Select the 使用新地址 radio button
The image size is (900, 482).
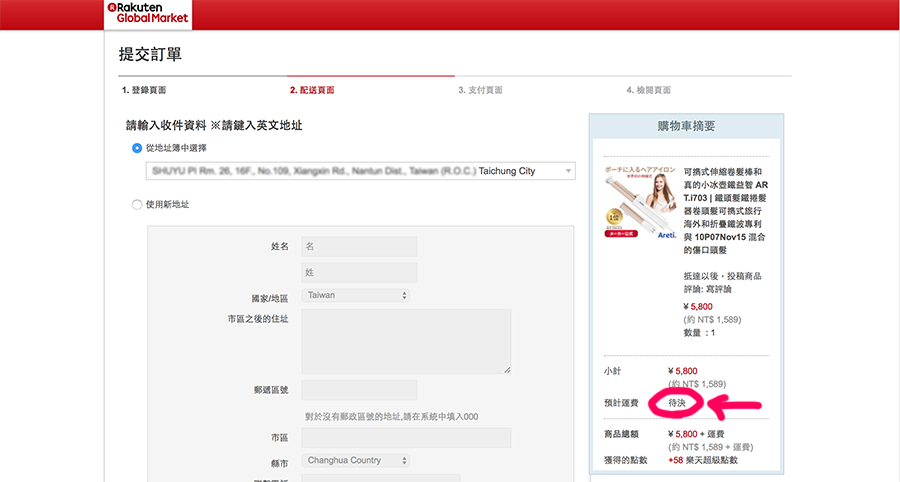click(x=138, y=204)
